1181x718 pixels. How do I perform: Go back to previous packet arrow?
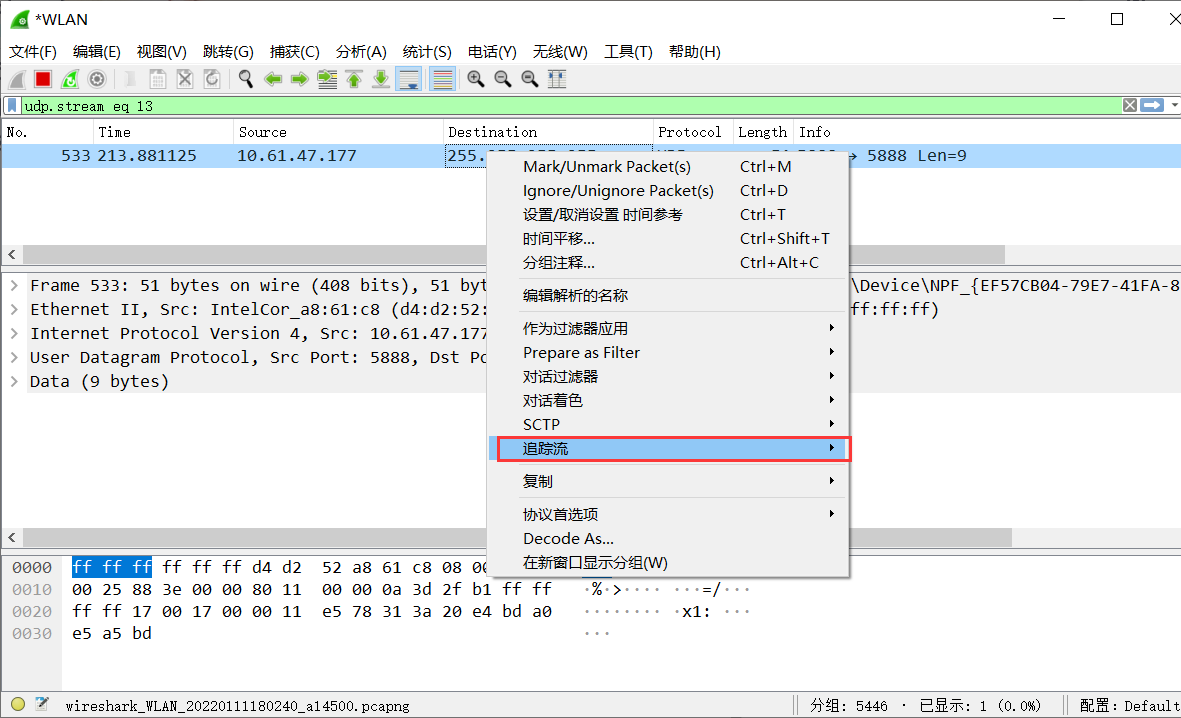point(273,79)
